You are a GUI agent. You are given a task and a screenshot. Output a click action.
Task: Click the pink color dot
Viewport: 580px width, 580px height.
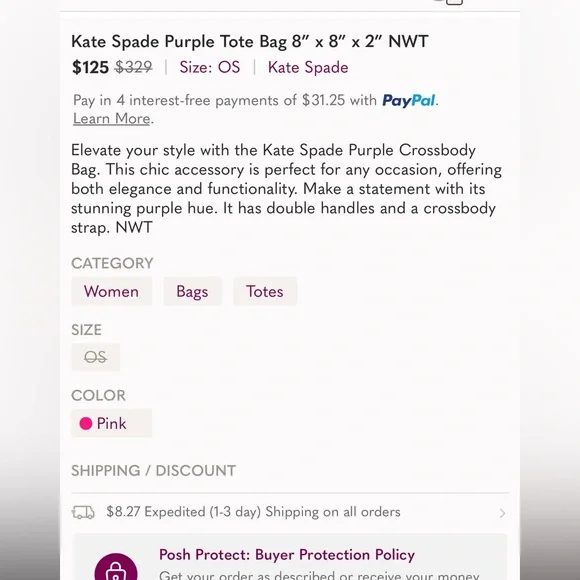pyautogui.click(x=86, y=424)
